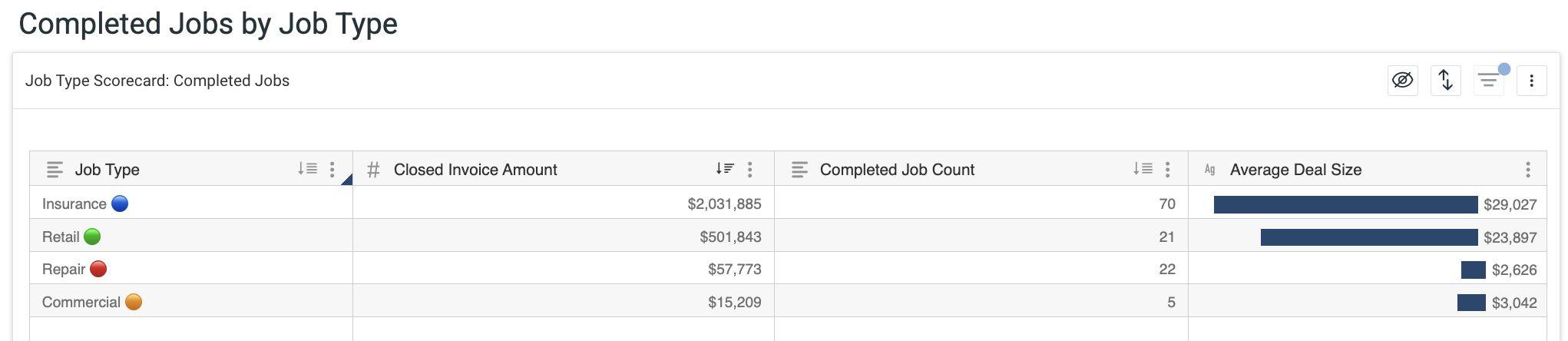
Task: Sort by Completed Job Count
Action: pyautogui.click(x=1143, y=169)
